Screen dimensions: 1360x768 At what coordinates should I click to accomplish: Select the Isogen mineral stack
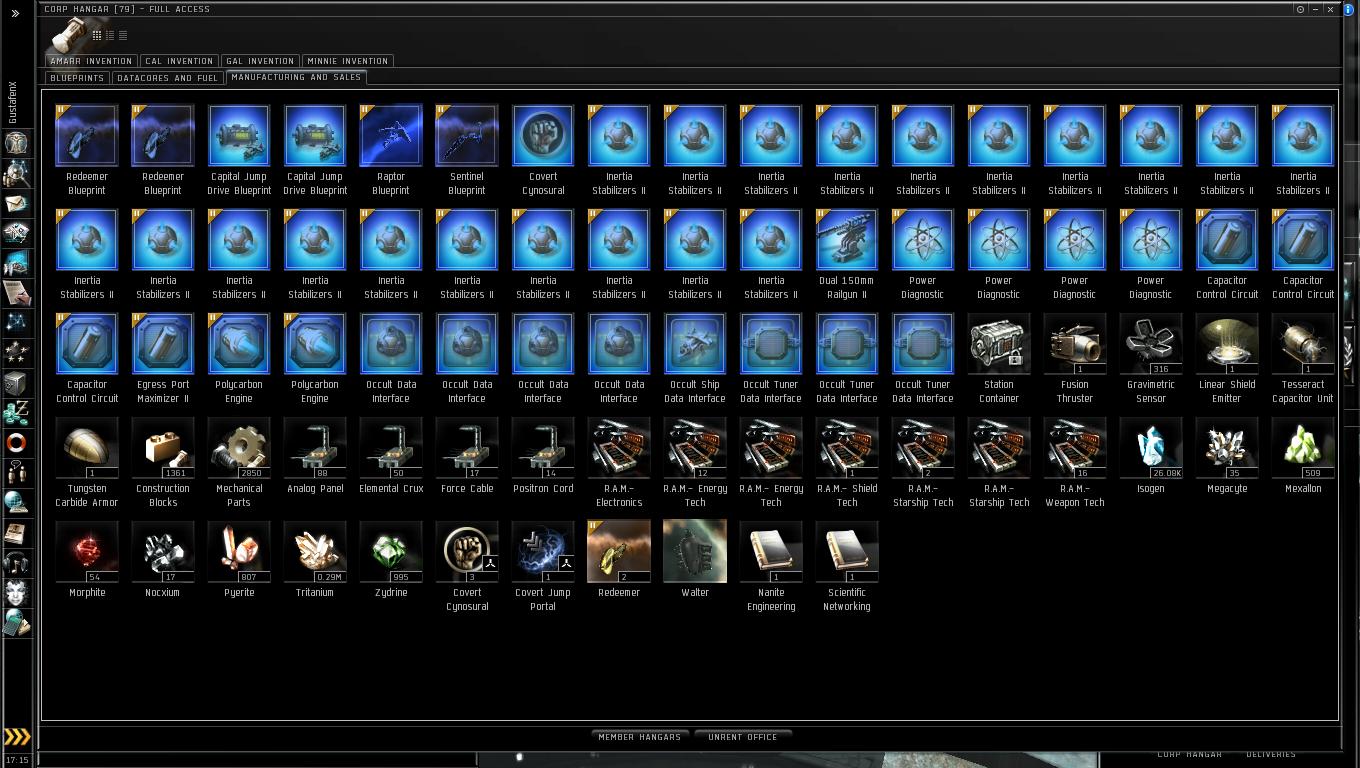1151,455
